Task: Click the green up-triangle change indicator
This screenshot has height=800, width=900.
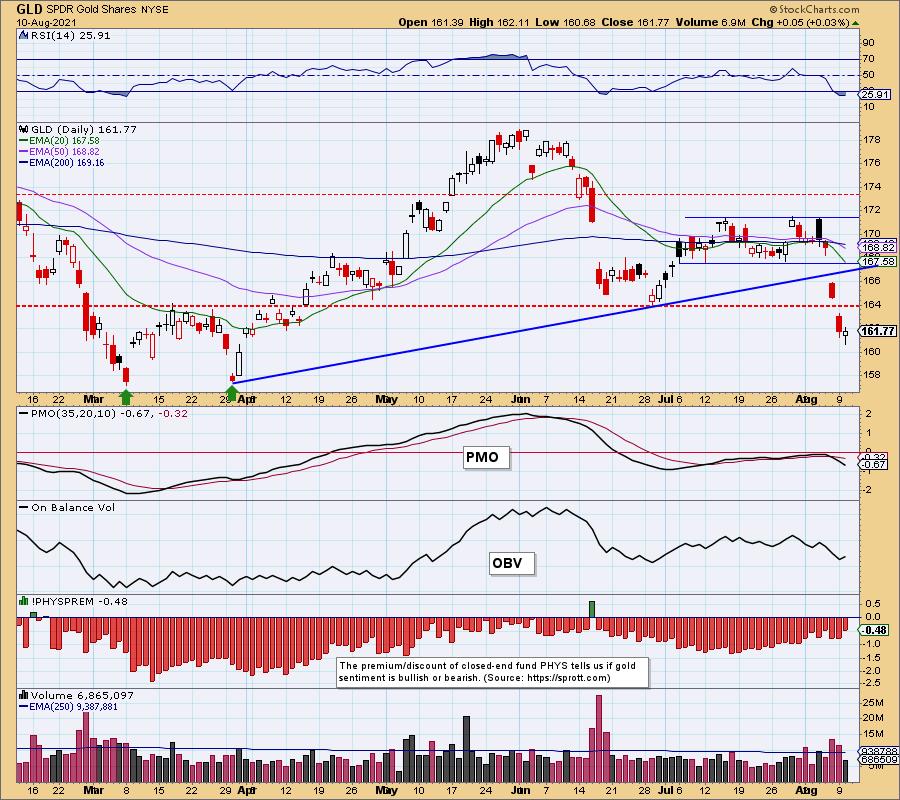Action: pyautogui.click(x=855, y=23)
